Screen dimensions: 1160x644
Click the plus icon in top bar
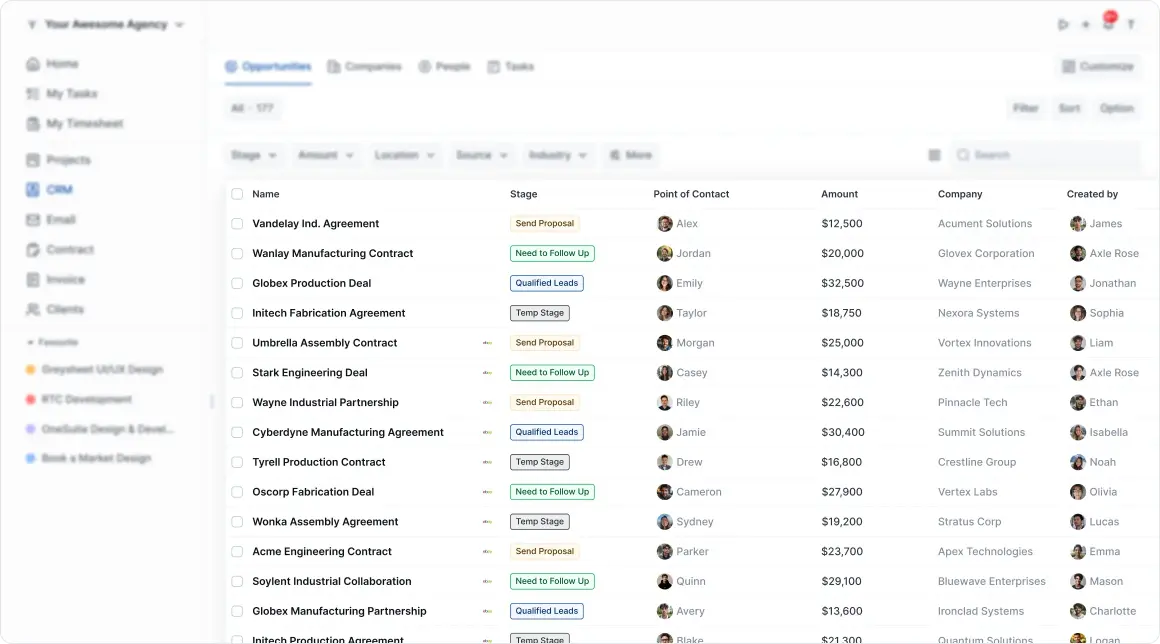coord(1085,24)
